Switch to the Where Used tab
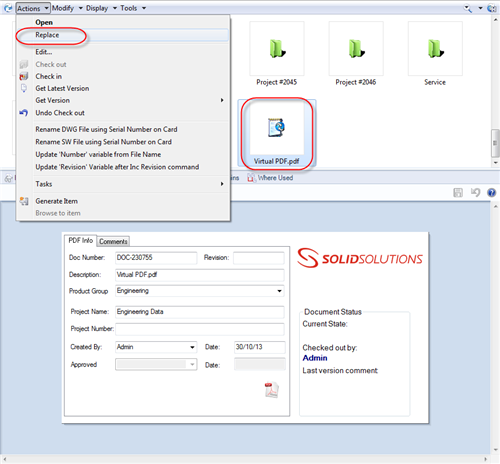 pos(270,178)
